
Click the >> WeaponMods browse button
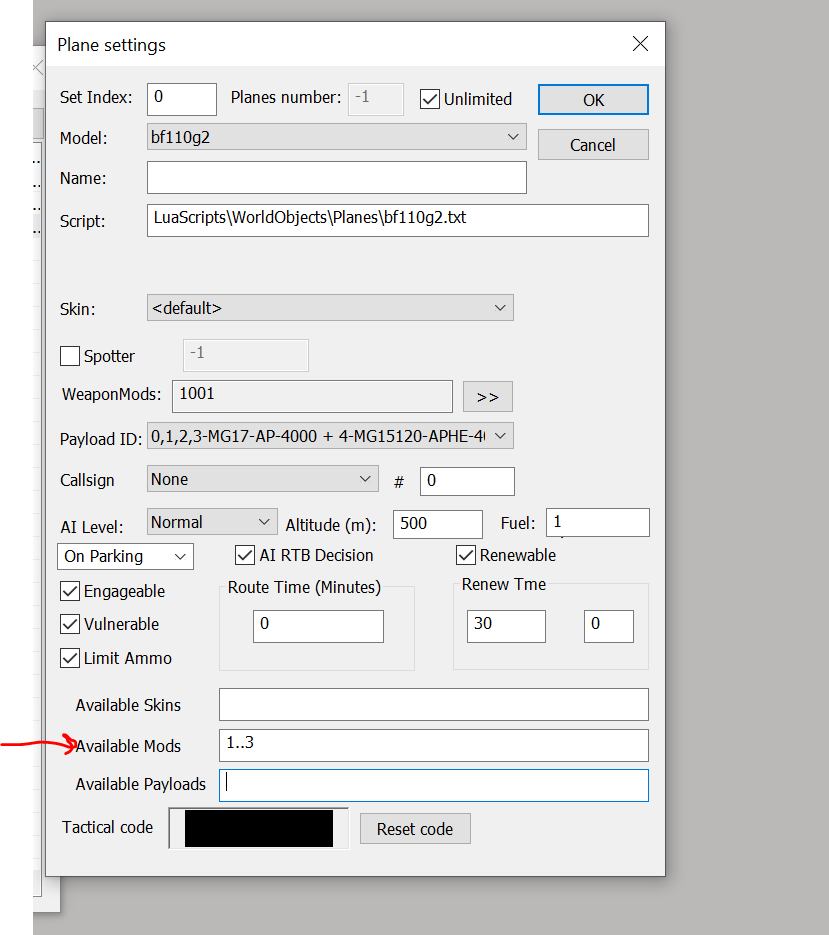(x=487, y=397)
